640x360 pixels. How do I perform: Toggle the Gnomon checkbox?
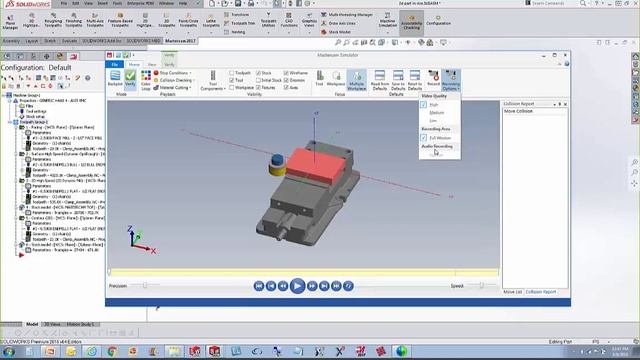(286, 80)
